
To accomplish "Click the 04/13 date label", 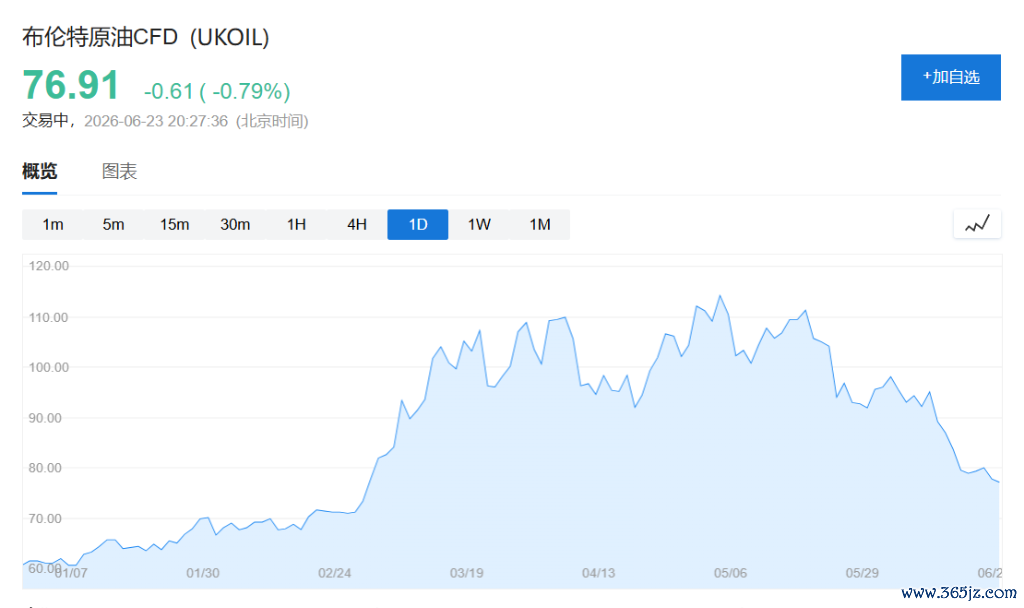I will (x=598, y=573).
